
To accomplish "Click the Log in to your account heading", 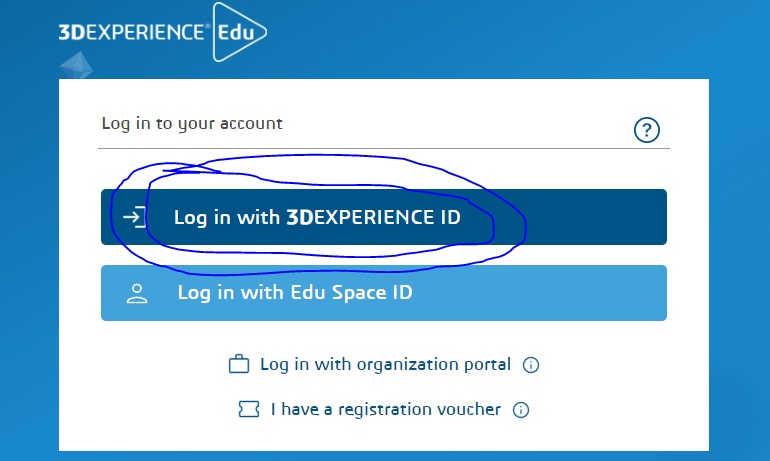I will tap(192, 124).
